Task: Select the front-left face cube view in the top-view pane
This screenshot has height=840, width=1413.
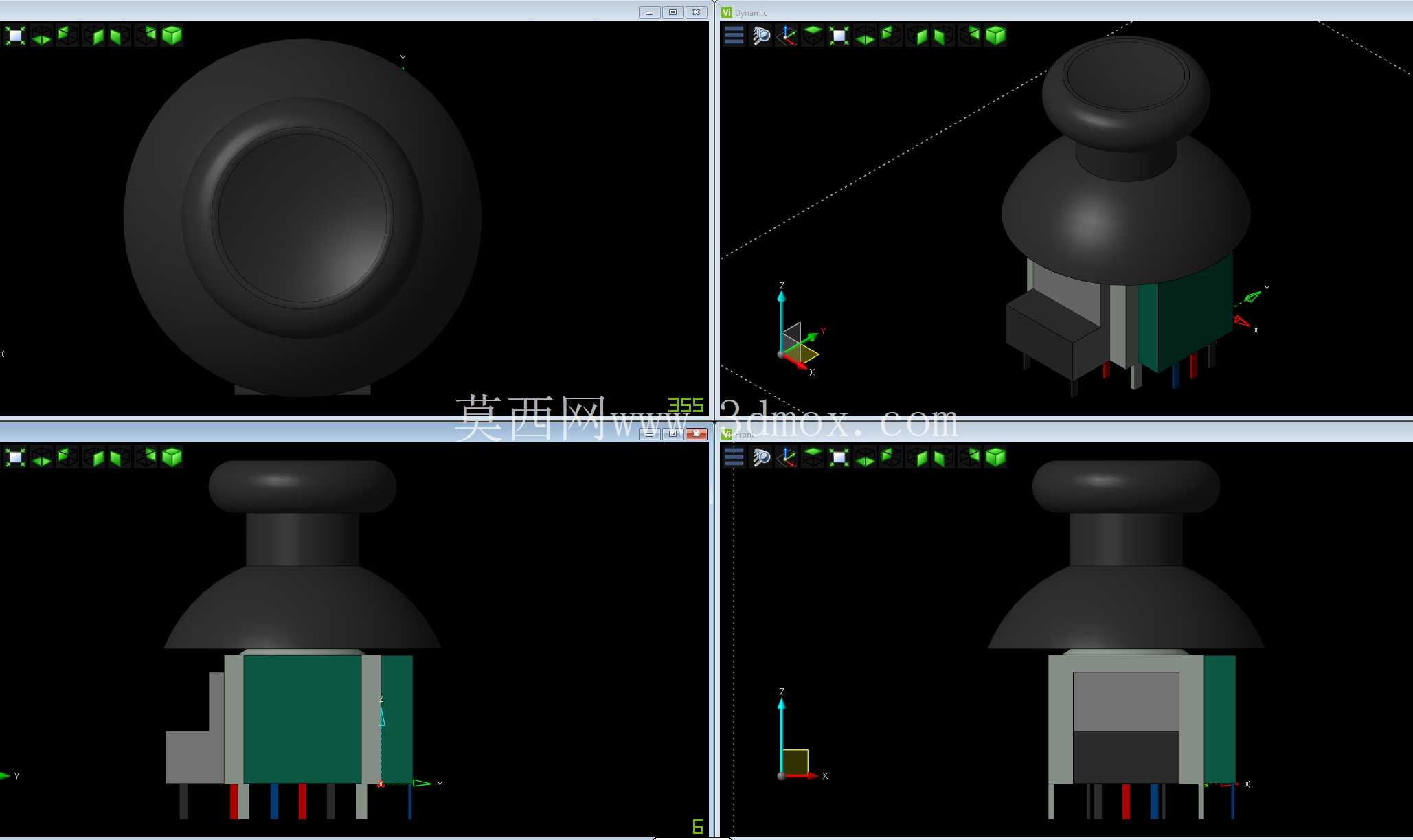Action: coord(120,36)
